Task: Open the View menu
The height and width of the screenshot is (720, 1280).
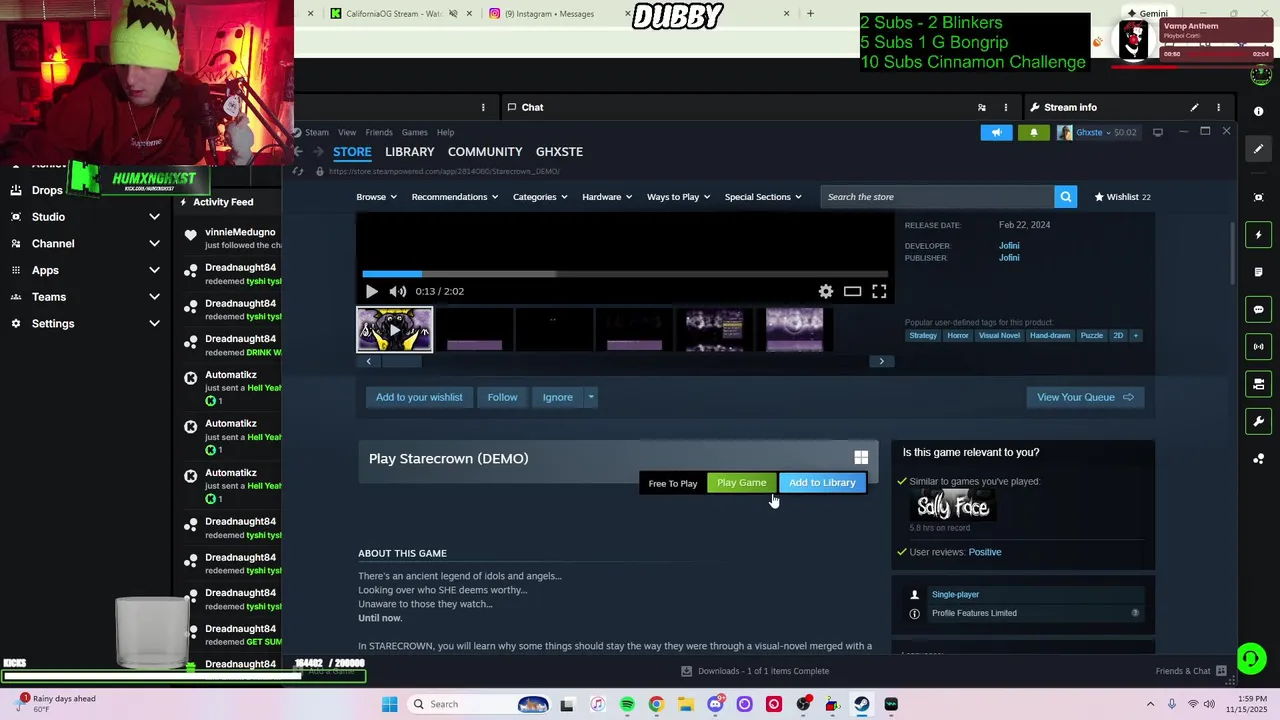Action: point(347,132)
